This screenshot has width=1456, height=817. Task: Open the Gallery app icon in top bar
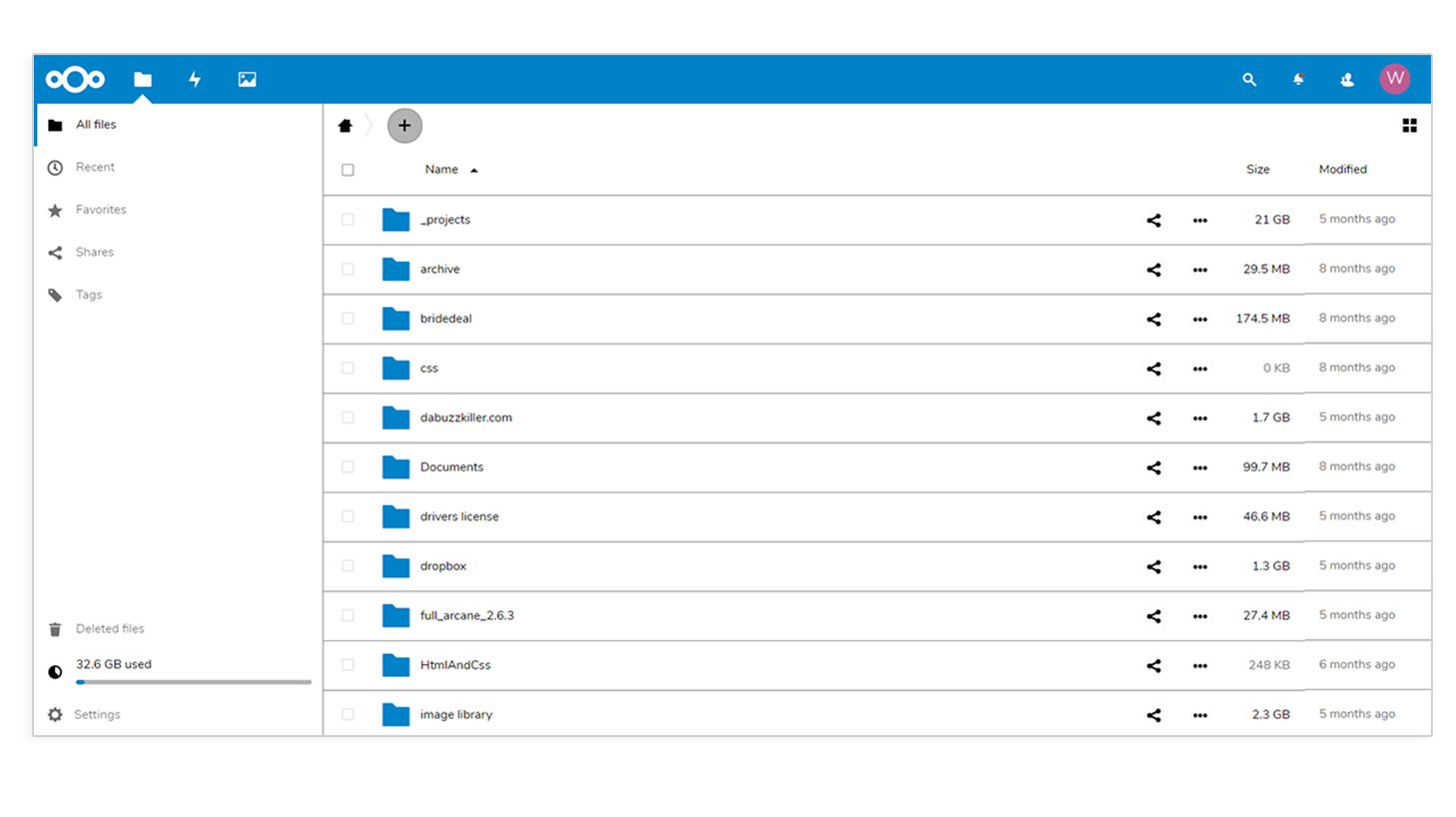point(246,79)
